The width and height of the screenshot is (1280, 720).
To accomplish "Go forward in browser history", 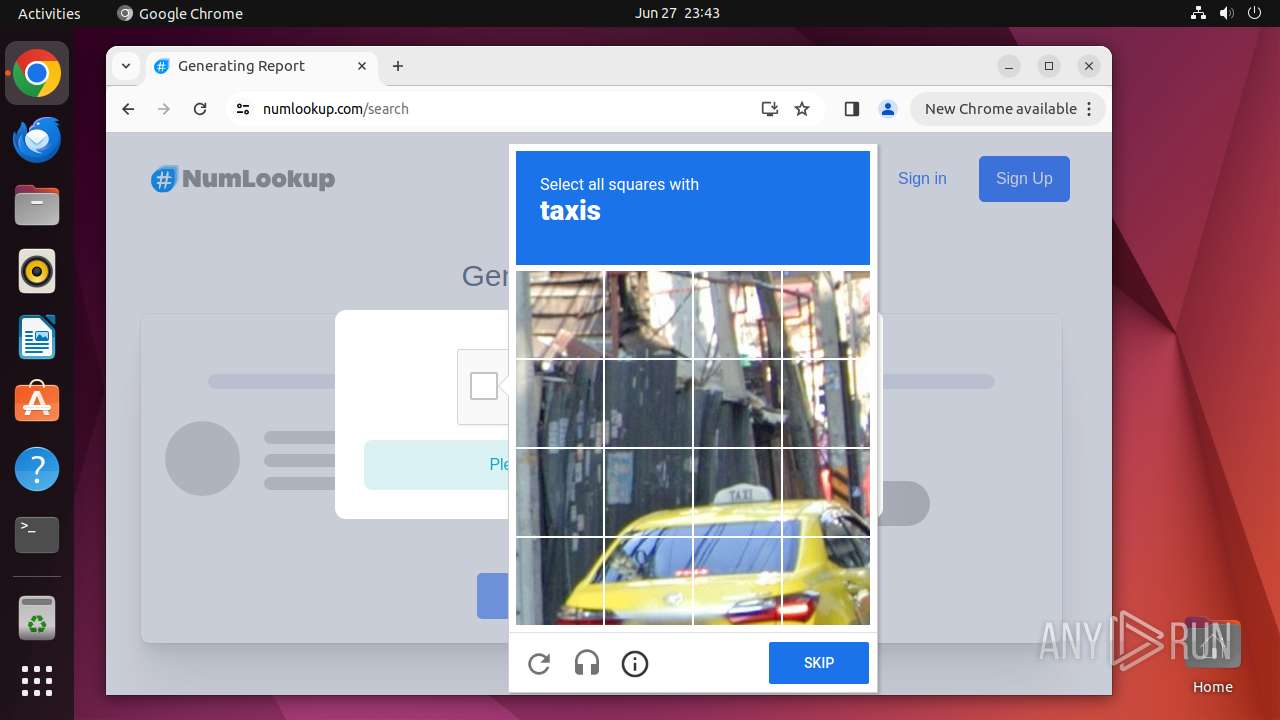I will point(164,109).
